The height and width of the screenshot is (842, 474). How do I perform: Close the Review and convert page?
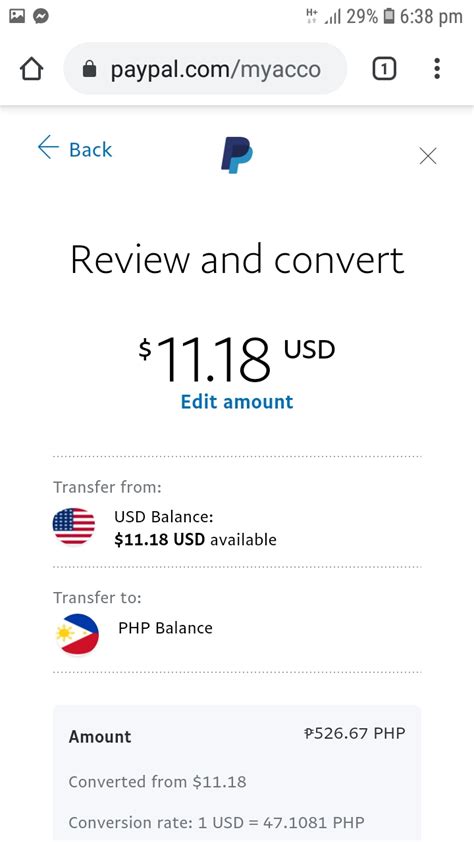tap(428, 156)
